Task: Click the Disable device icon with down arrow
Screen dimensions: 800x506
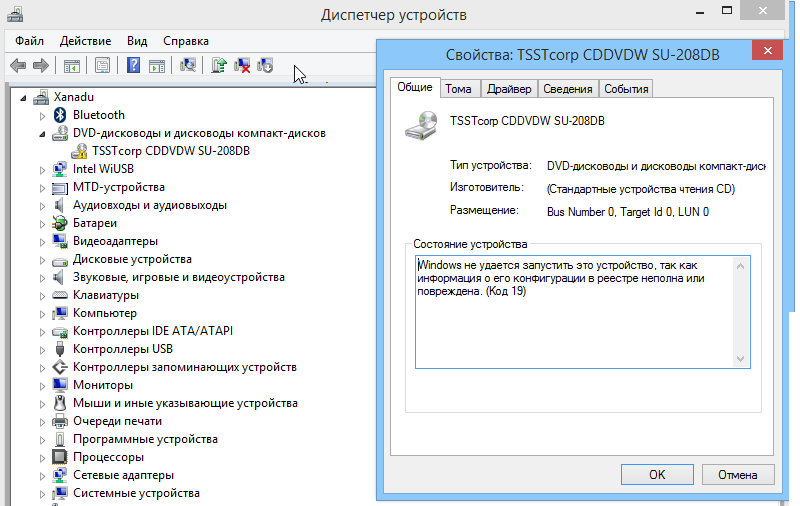Action: click(x=265, y=65)
